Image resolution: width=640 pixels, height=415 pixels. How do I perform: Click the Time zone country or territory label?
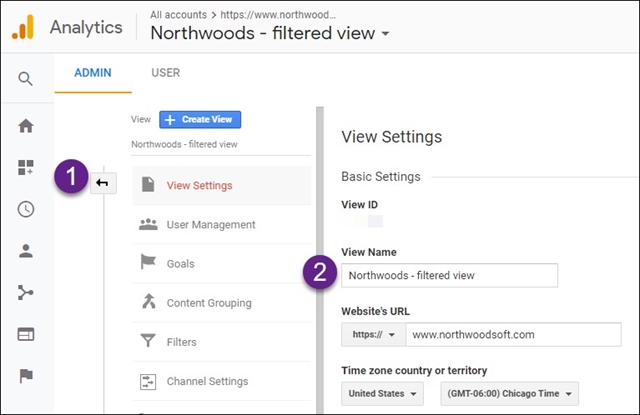414,371
